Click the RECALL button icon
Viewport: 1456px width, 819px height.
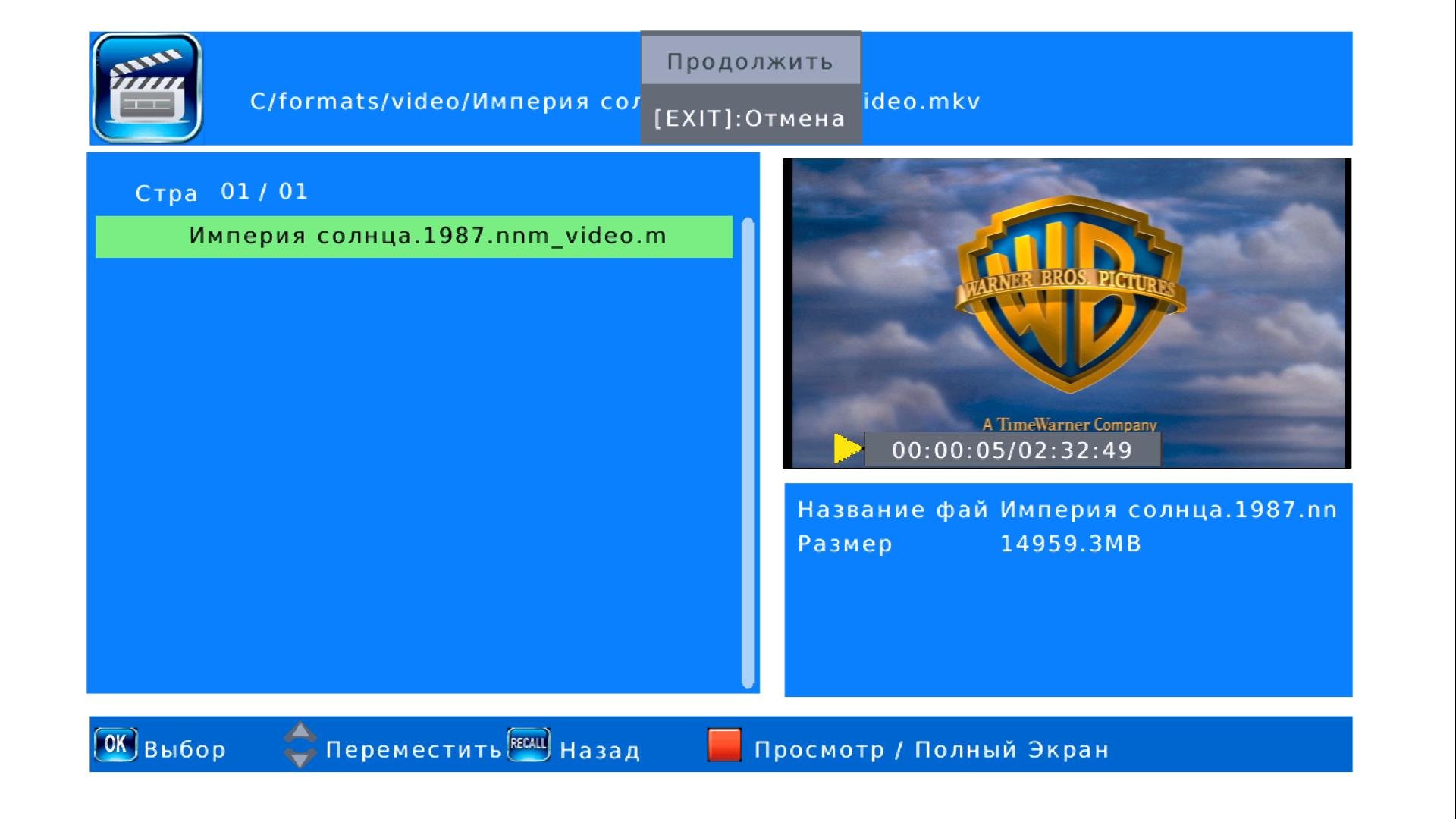529,743
